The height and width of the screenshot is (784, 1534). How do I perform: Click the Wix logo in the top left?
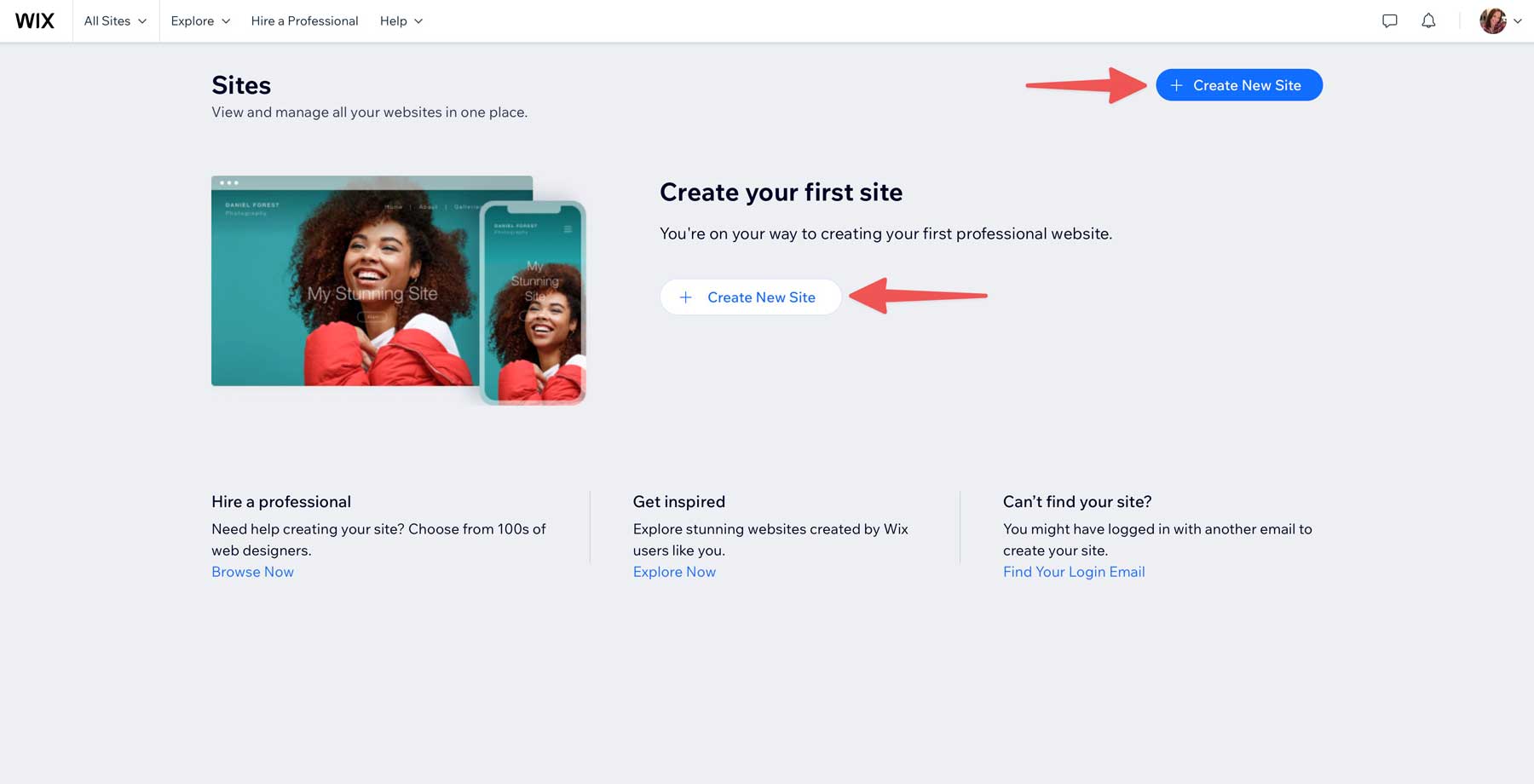pos(34,20)
